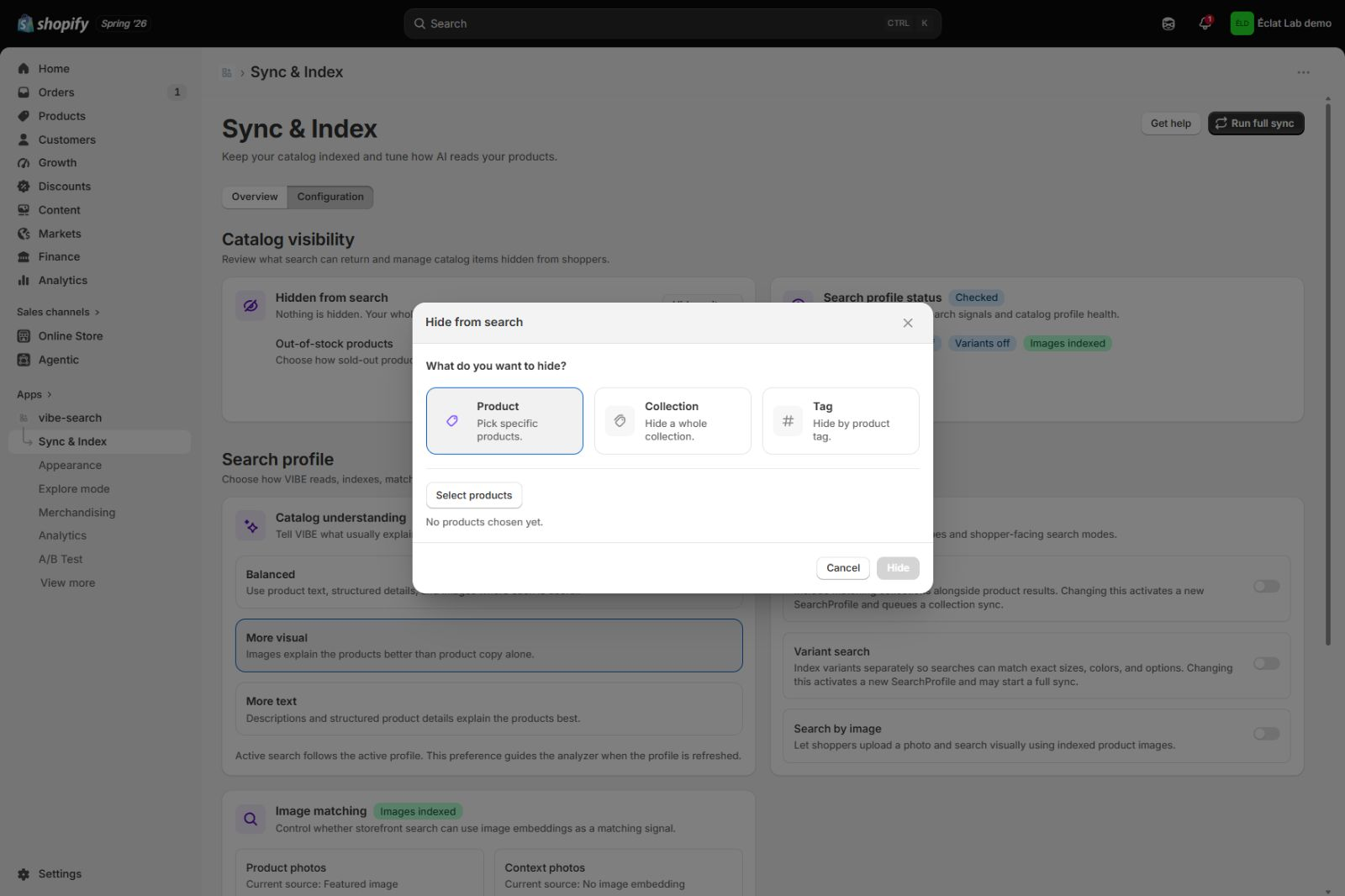Image resolution: width=1345 pixels, height=896 pixels.
Task: Expand the Apps section
Action: [x=34, y=394]
